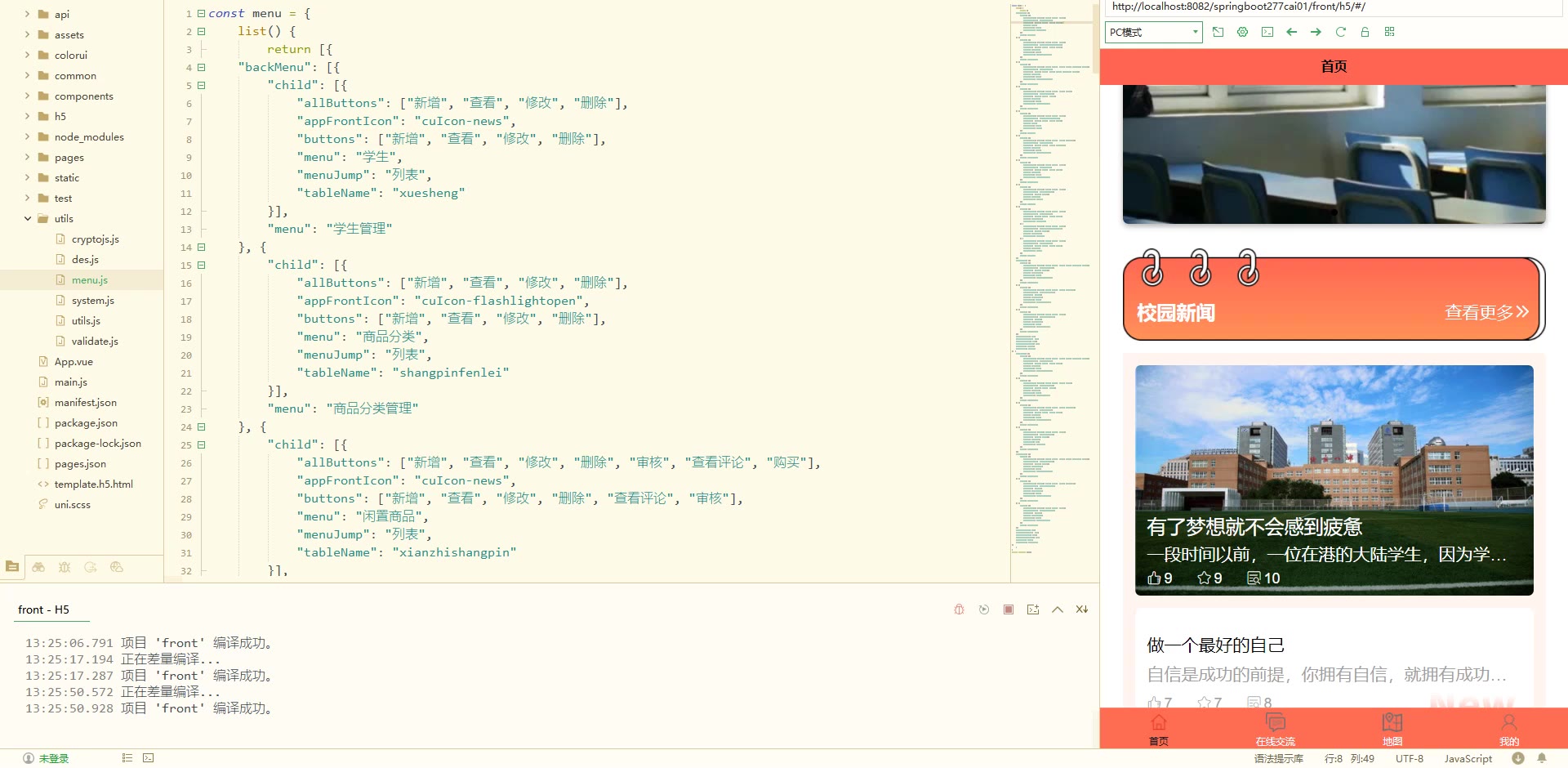Toggle the outline list icon in status bar
The height and width of the screenshot is (768, 1568).
[127, 758]
